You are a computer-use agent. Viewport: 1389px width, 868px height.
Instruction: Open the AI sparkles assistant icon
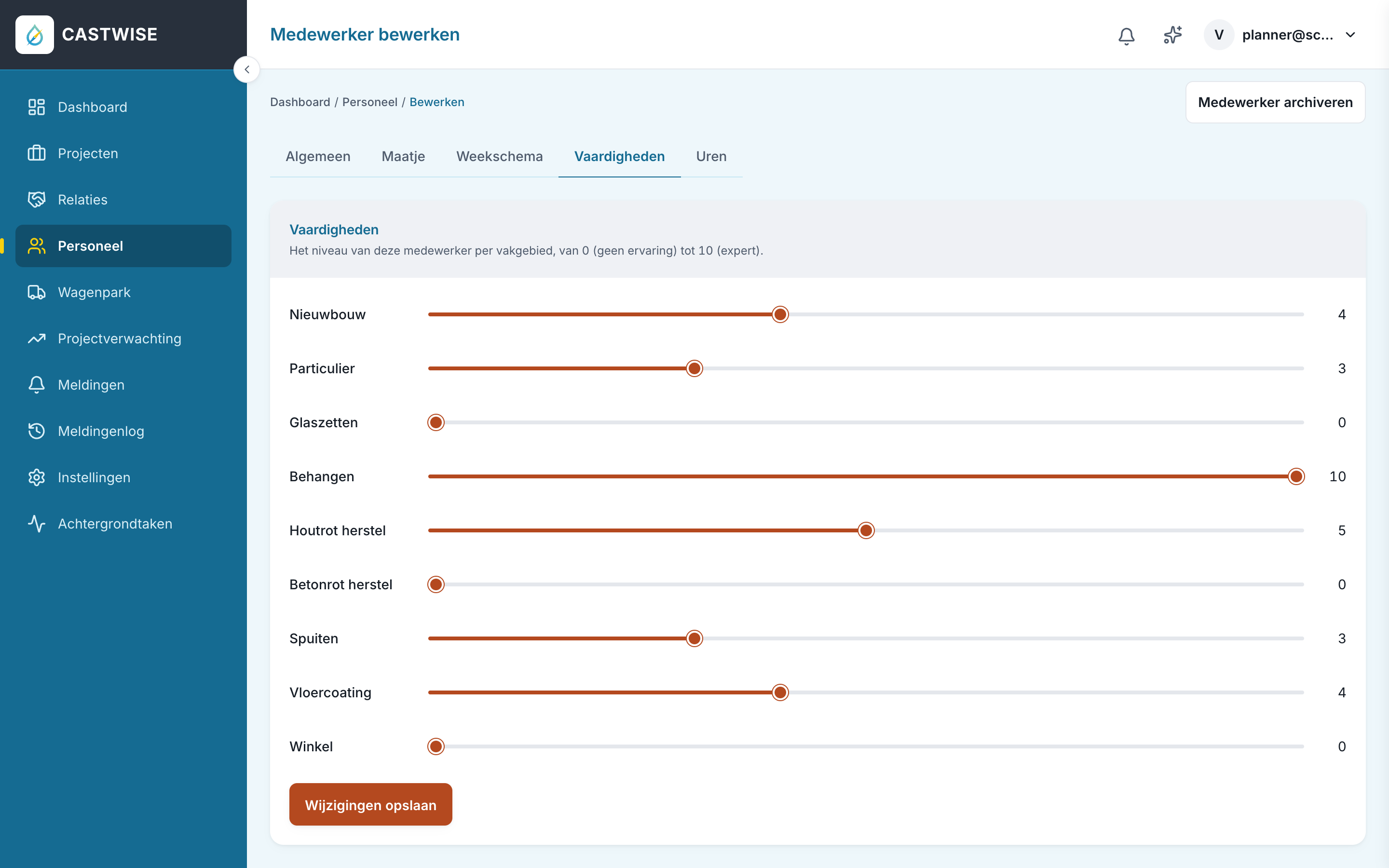pos(1172,35)
